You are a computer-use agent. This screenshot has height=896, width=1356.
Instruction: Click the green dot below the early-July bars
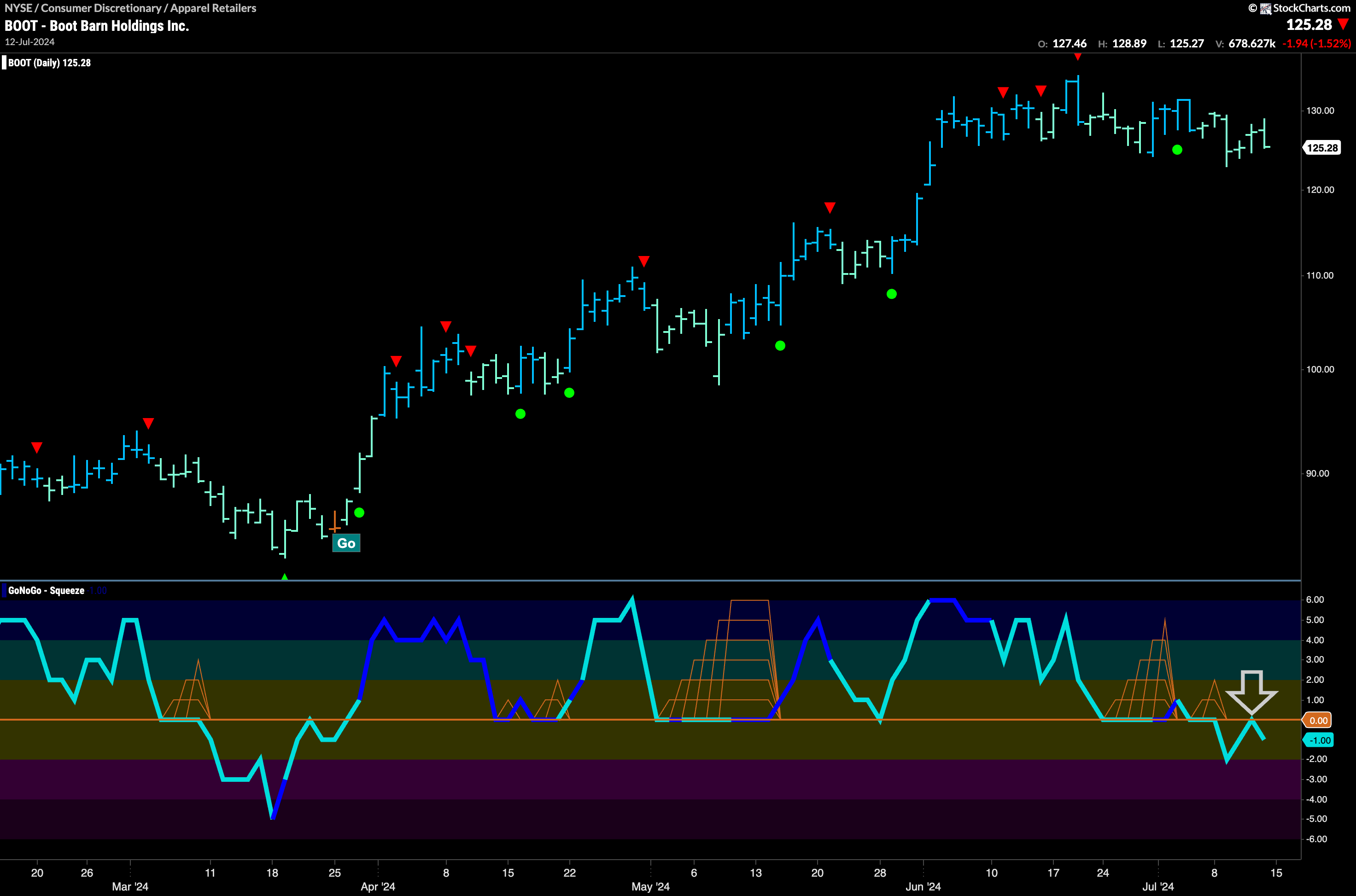click(1177, 150)
